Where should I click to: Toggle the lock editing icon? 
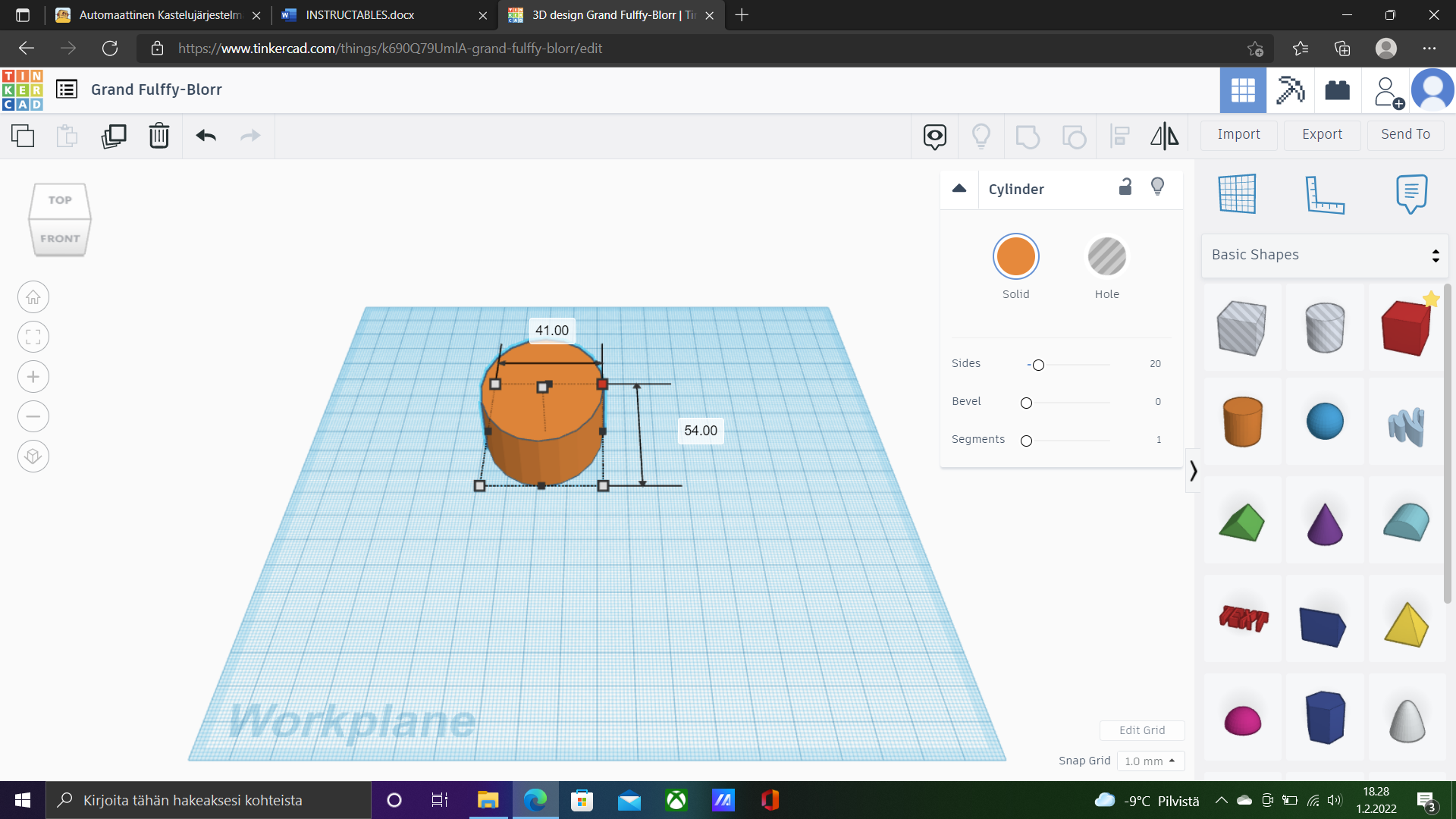click(1125, 187)
